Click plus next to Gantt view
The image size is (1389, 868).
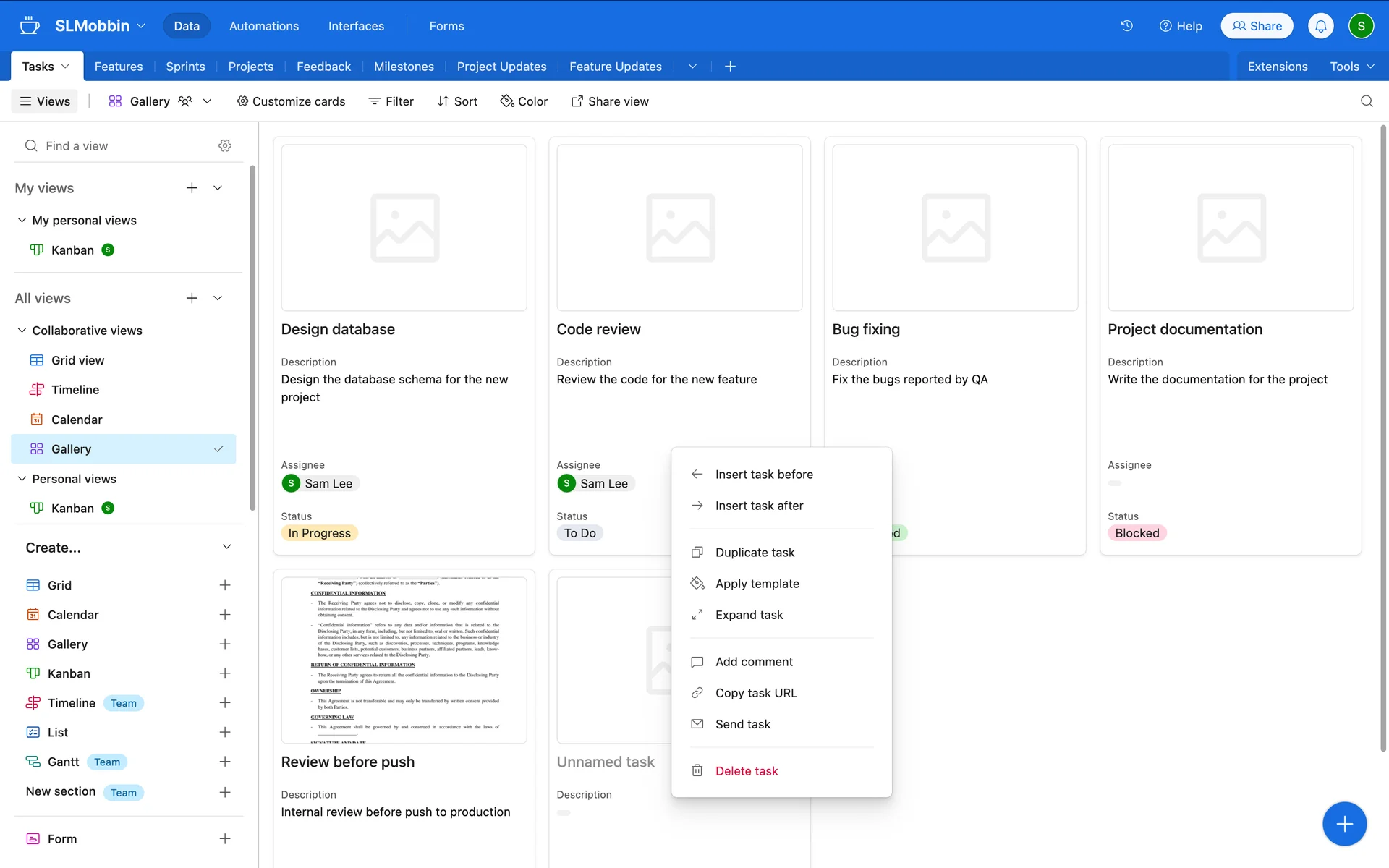click(225, 762)
